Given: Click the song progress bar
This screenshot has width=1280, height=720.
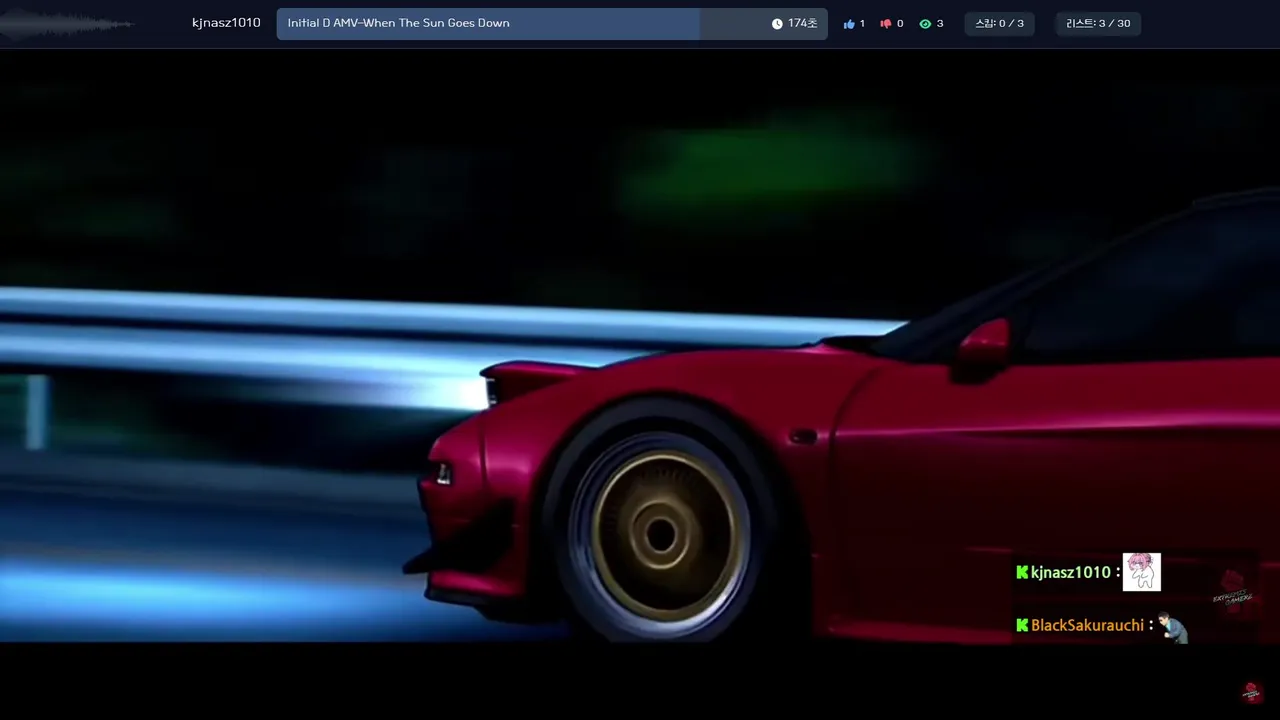Looking at the screenshot, I should click(x=552, y=23).
